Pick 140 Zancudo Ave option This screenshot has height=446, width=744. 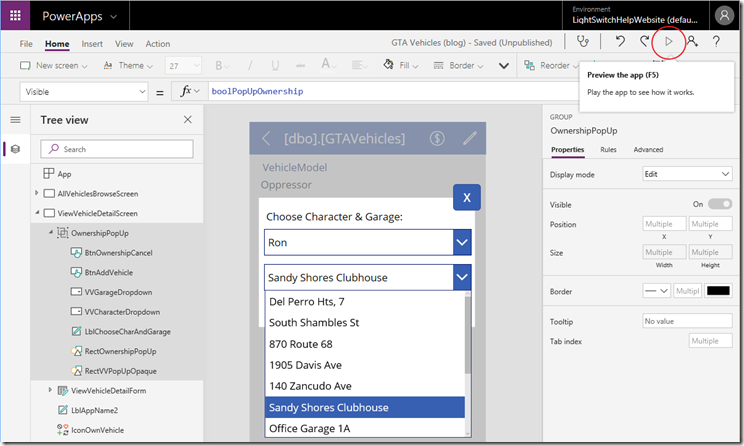365,386
